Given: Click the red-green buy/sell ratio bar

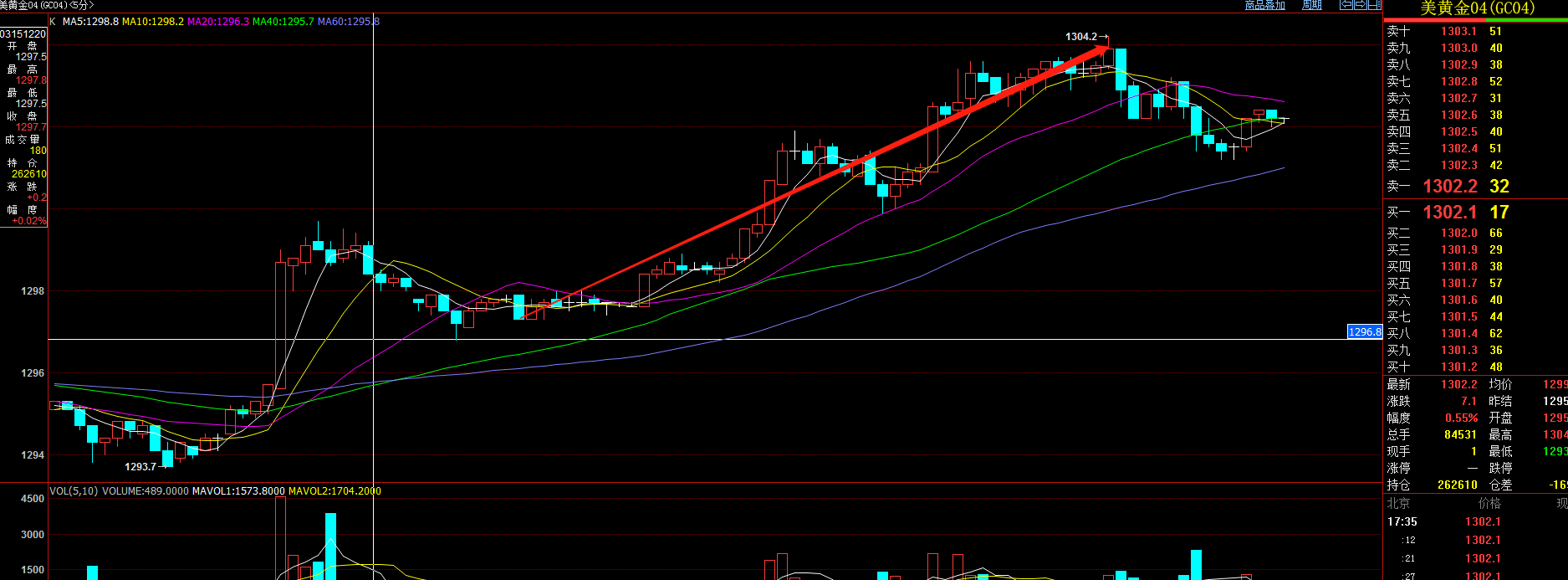Looking at the screenshot, I should [x=1475, y=19].
